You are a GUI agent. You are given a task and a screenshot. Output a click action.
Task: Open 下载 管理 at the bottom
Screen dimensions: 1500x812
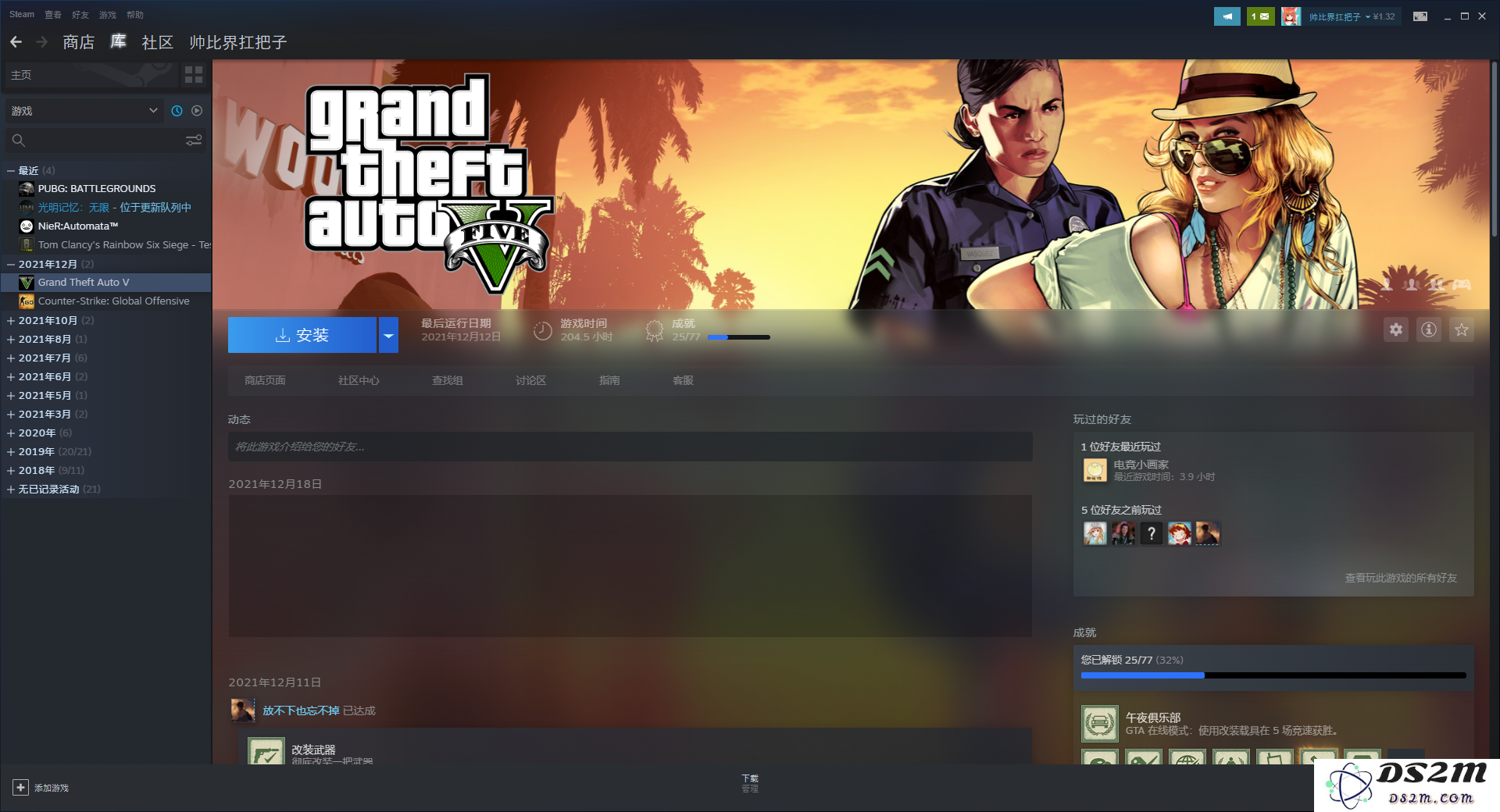[x=750, y=783]
